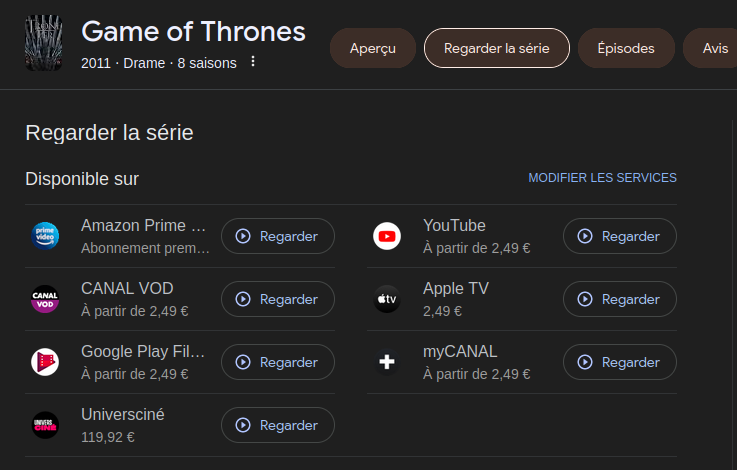
Task: Watch on Apple TV via Regarder button
Action: (x=619, y=299)
